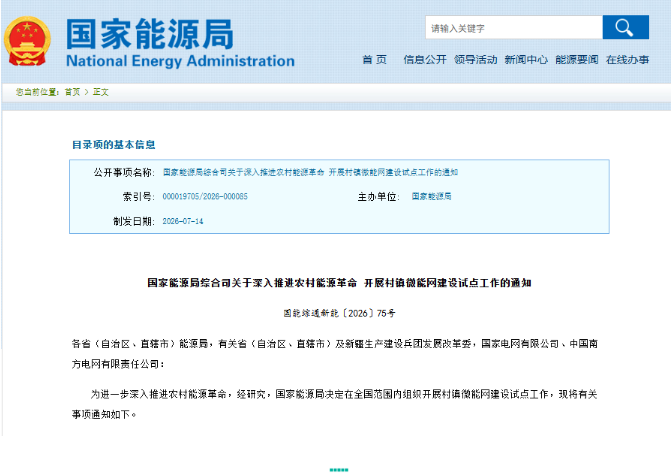
Task: Go to 领导活动 in the navigation
Action: (475, 59)
